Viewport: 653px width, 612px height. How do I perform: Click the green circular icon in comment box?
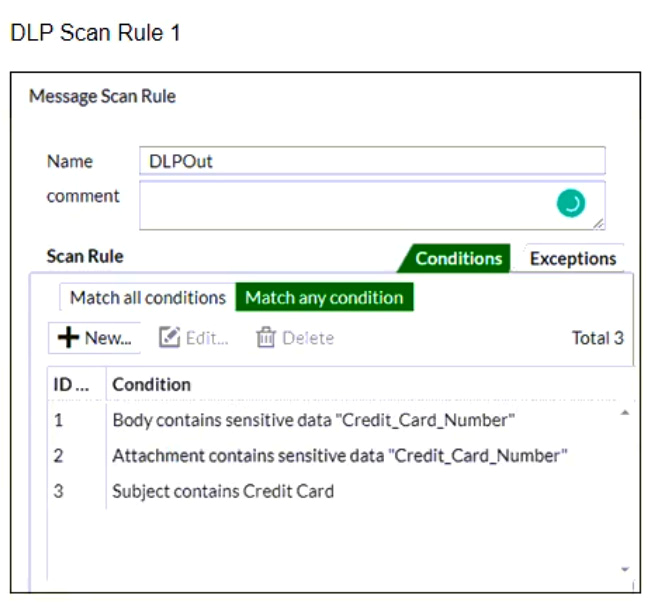click(x=570, y=204)
